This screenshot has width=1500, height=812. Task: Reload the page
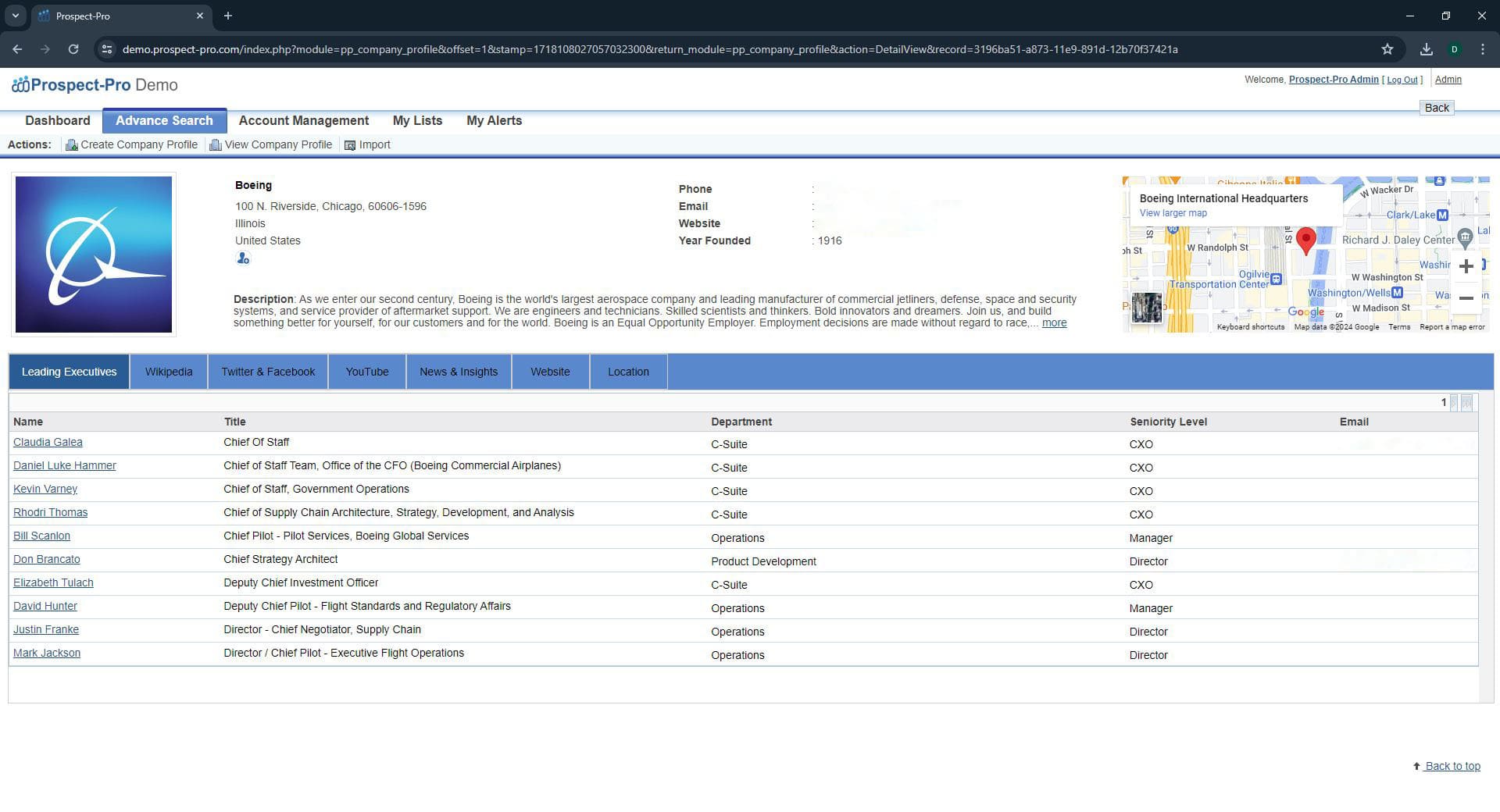73,49
